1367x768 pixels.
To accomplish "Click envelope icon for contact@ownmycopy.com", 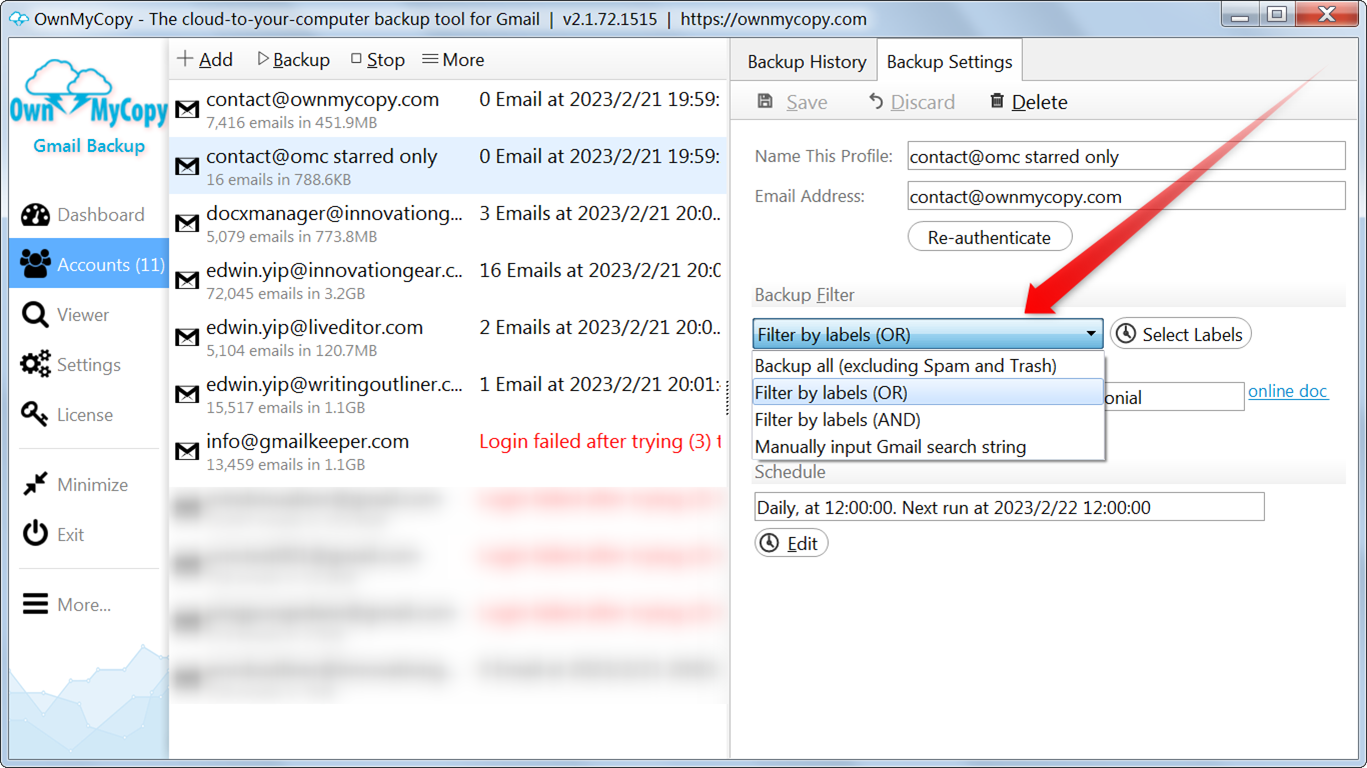I will (187, 109).
